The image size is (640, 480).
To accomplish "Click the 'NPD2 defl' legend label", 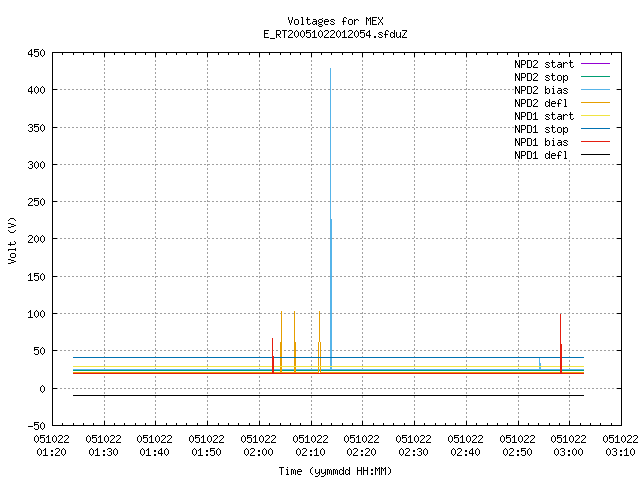I will 541,103.
